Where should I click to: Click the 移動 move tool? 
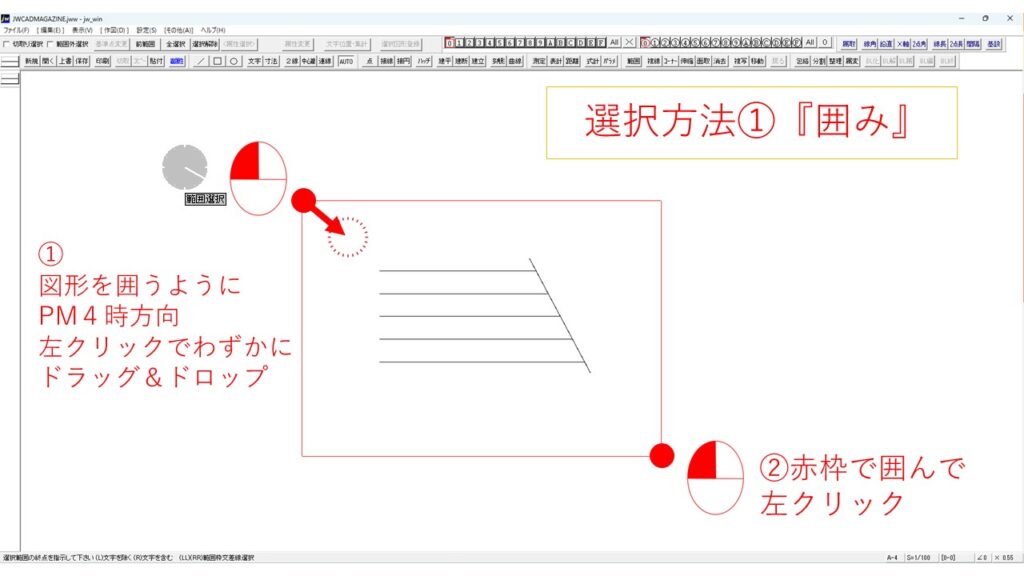coord(758,61)
